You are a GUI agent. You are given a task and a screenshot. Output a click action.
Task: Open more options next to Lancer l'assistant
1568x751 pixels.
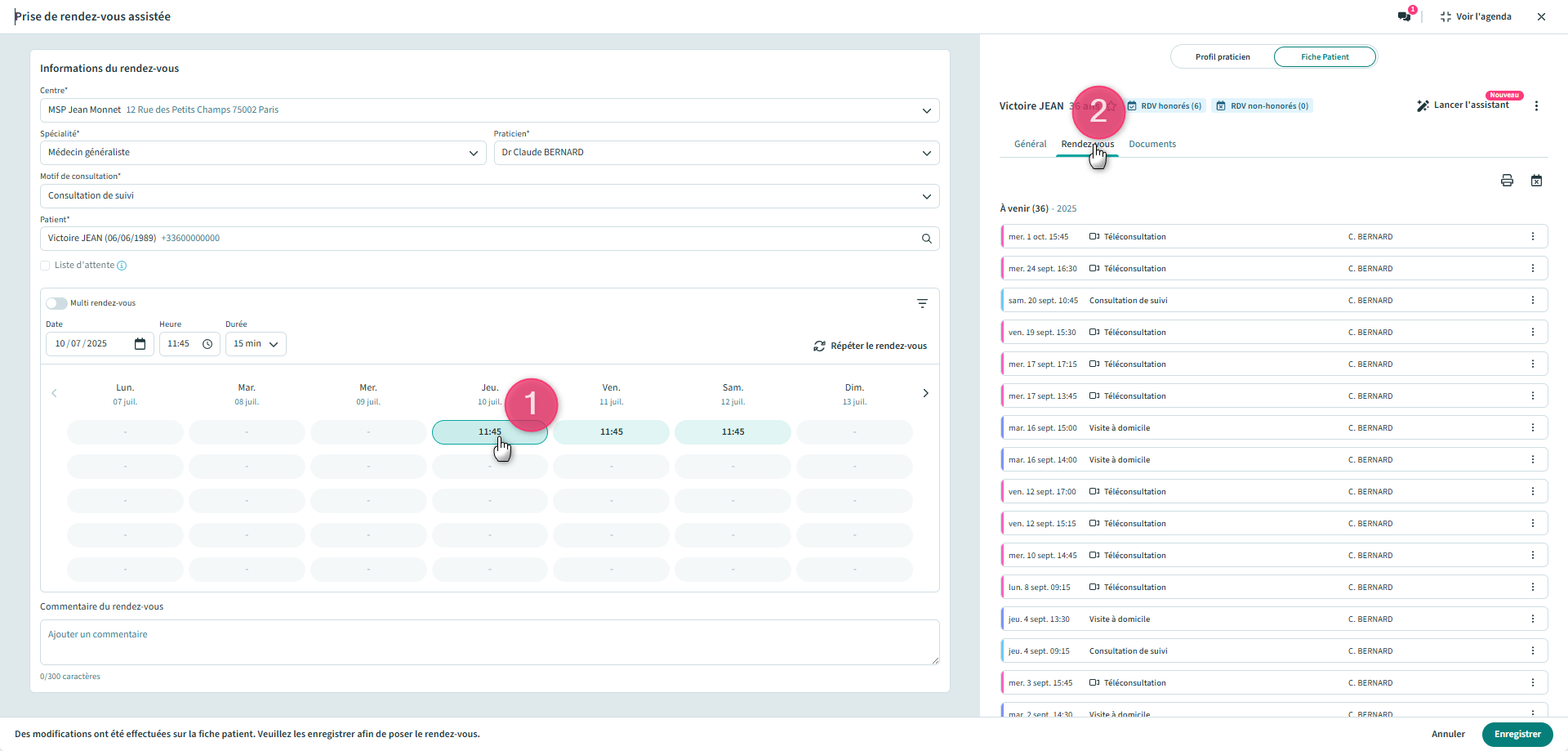tap(1536, 106)
